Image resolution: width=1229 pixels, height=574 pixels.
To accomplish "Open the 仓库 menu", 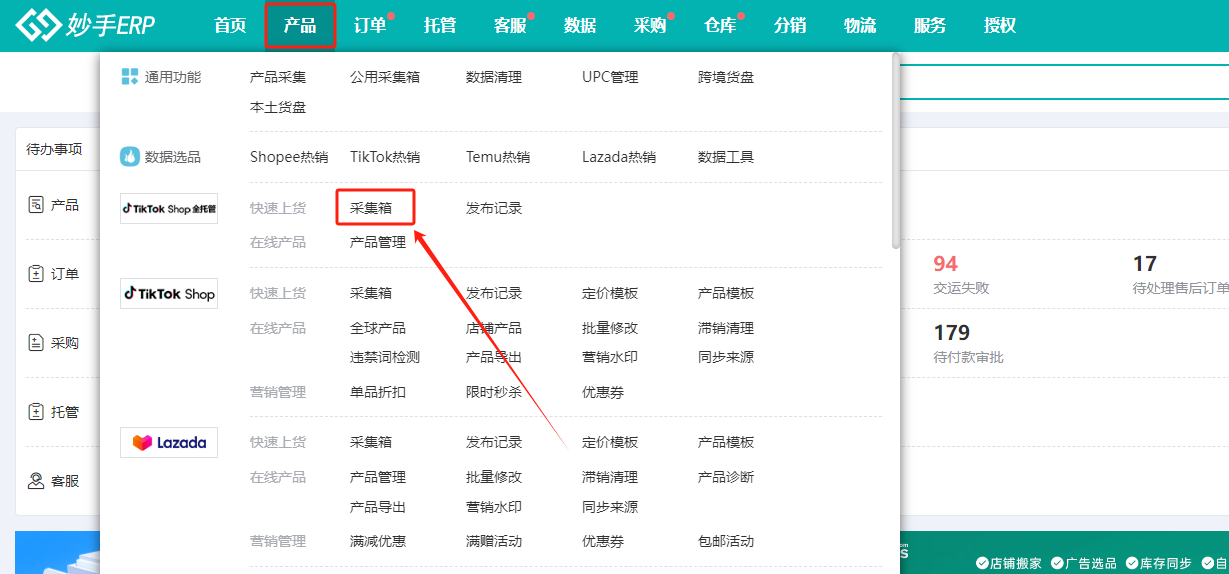I will (x=720, y=26).
